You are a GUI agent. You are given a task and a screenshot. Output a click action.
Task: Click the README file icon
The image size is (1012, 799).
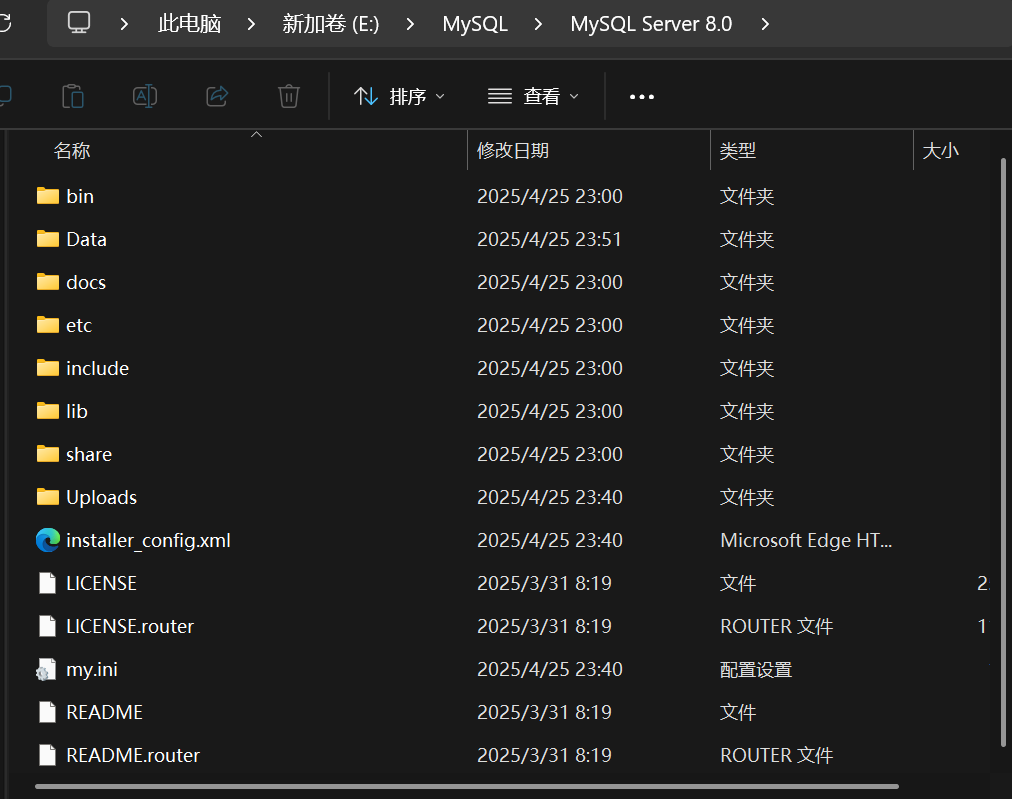click(48, 712)
